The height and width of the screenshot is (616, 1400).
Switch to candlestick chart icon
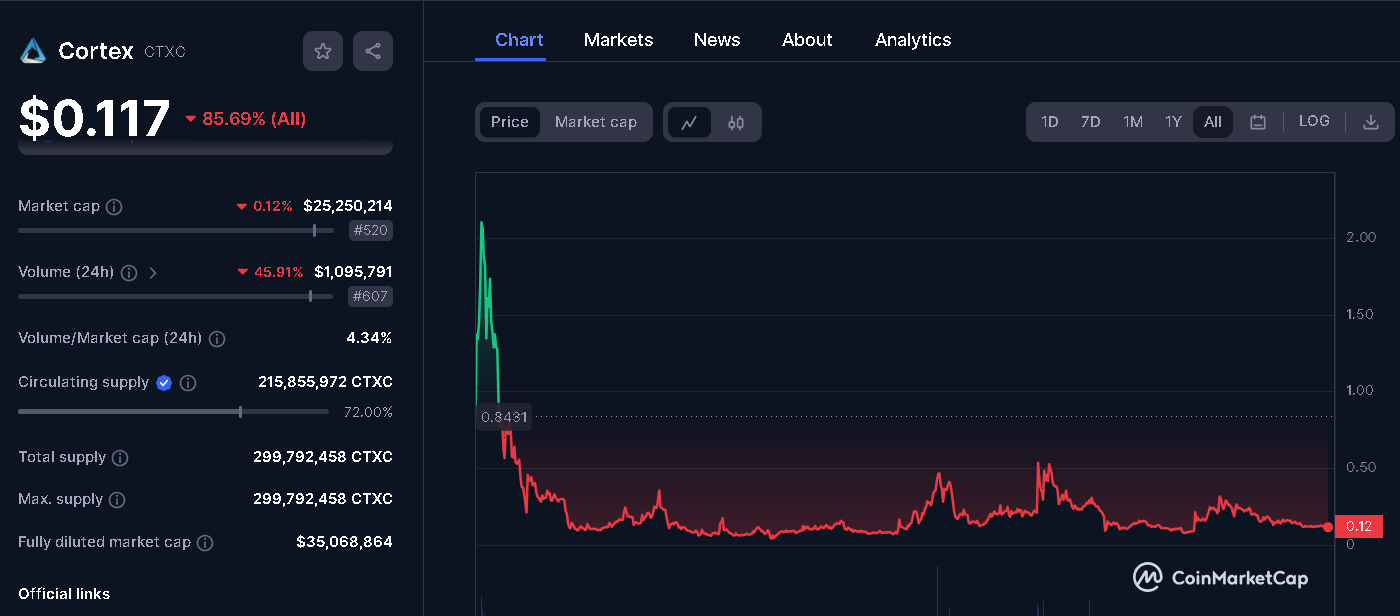[x=736, y=122]
